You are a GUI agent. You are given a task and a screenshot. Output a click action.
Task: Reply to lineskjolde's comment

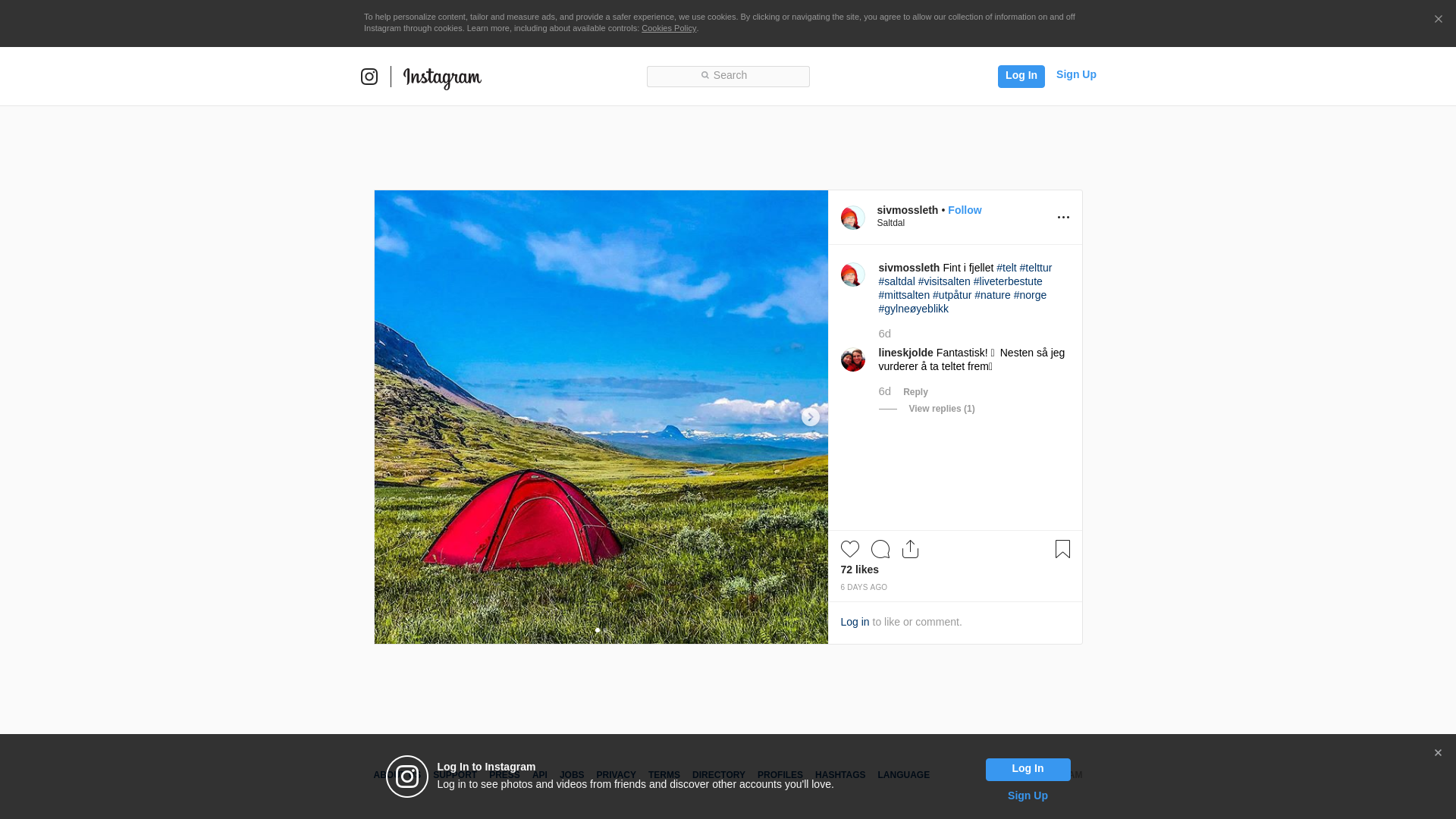[x=915, y=392]
